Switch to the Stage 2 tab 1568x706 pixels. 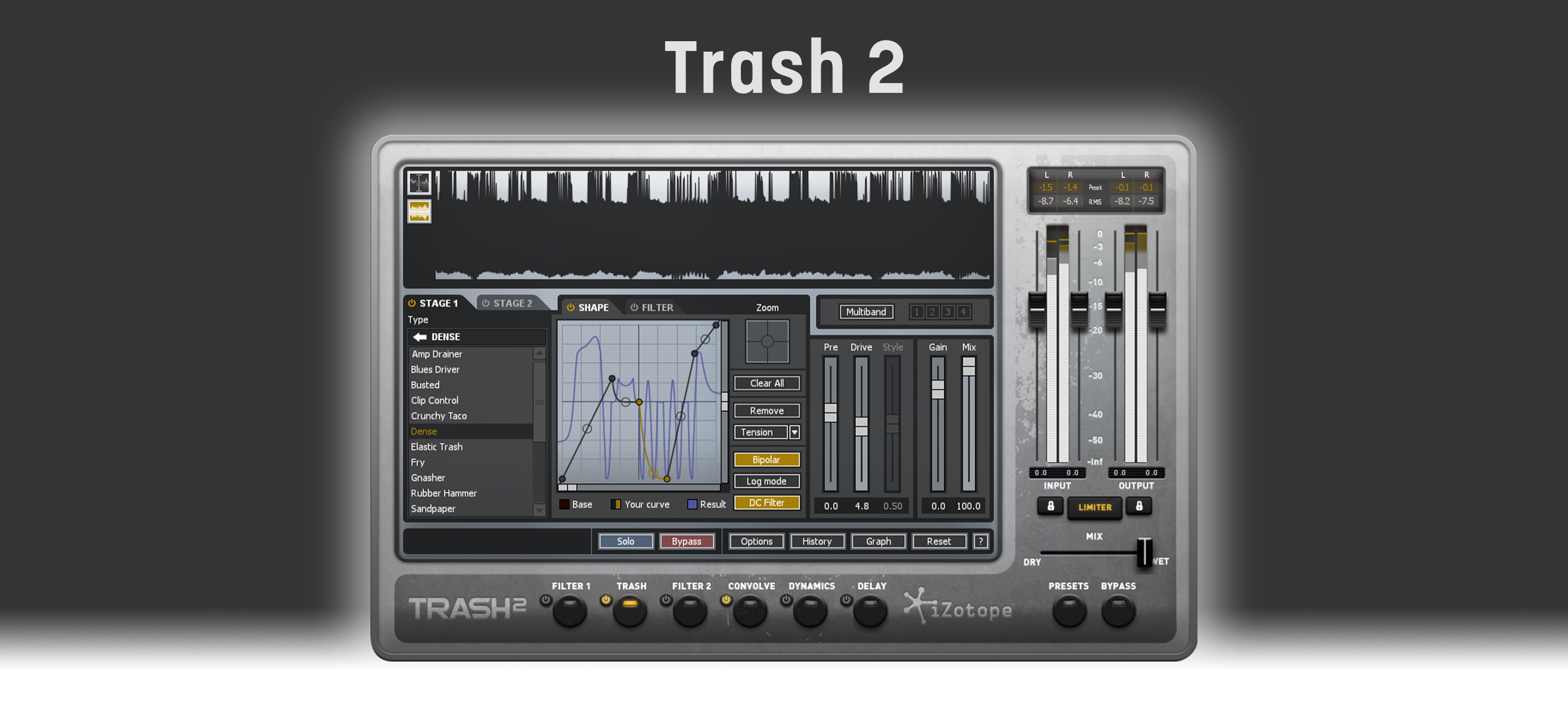(x=512, y=303)
